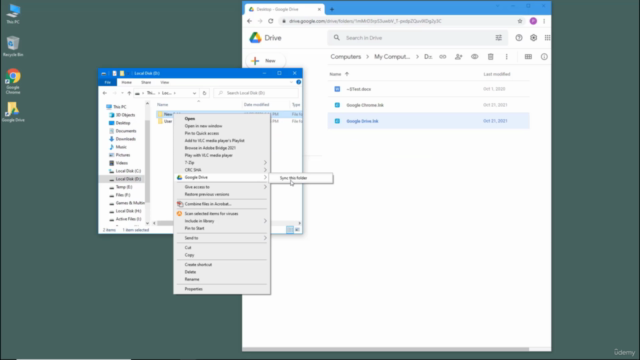
Task: Click the share person icon in Drive
Action: click(x=458, y=57)
